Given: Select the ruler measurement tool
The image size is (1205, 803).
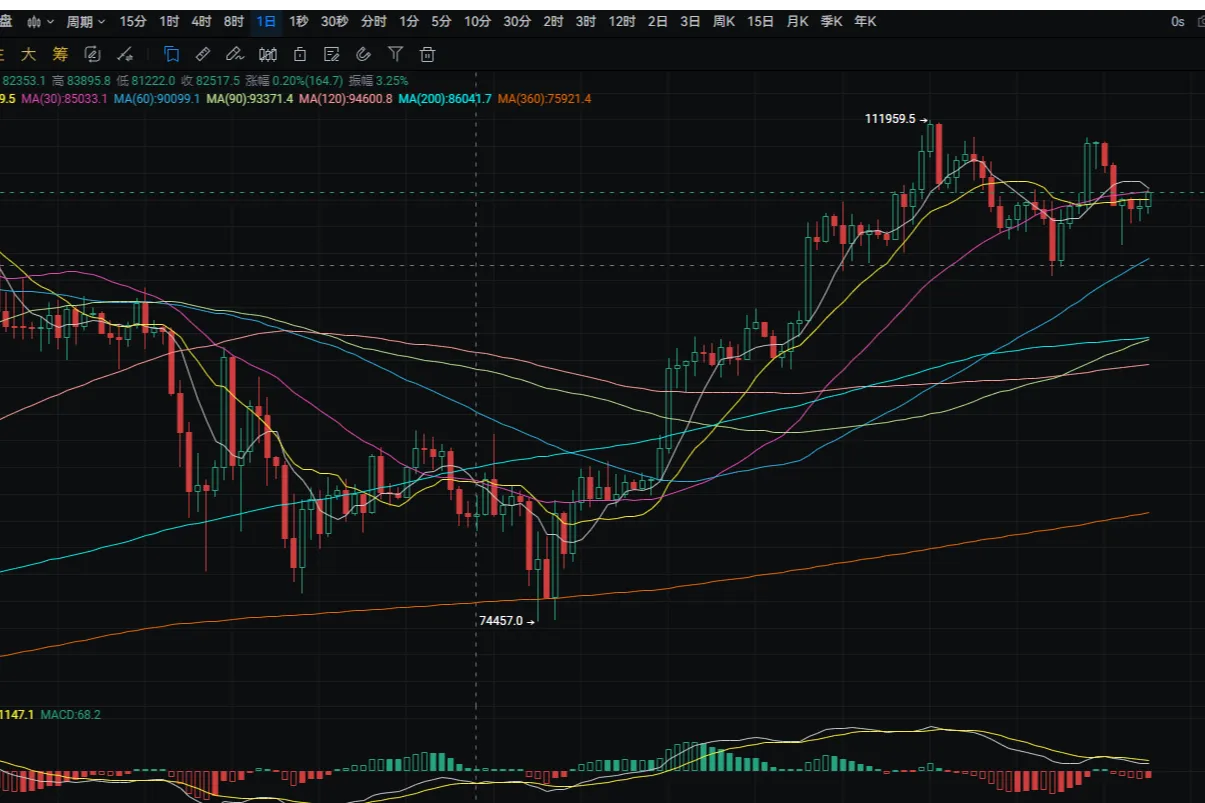Looking at the screenshot, I should pyautogui.click(x=203, y=54).
